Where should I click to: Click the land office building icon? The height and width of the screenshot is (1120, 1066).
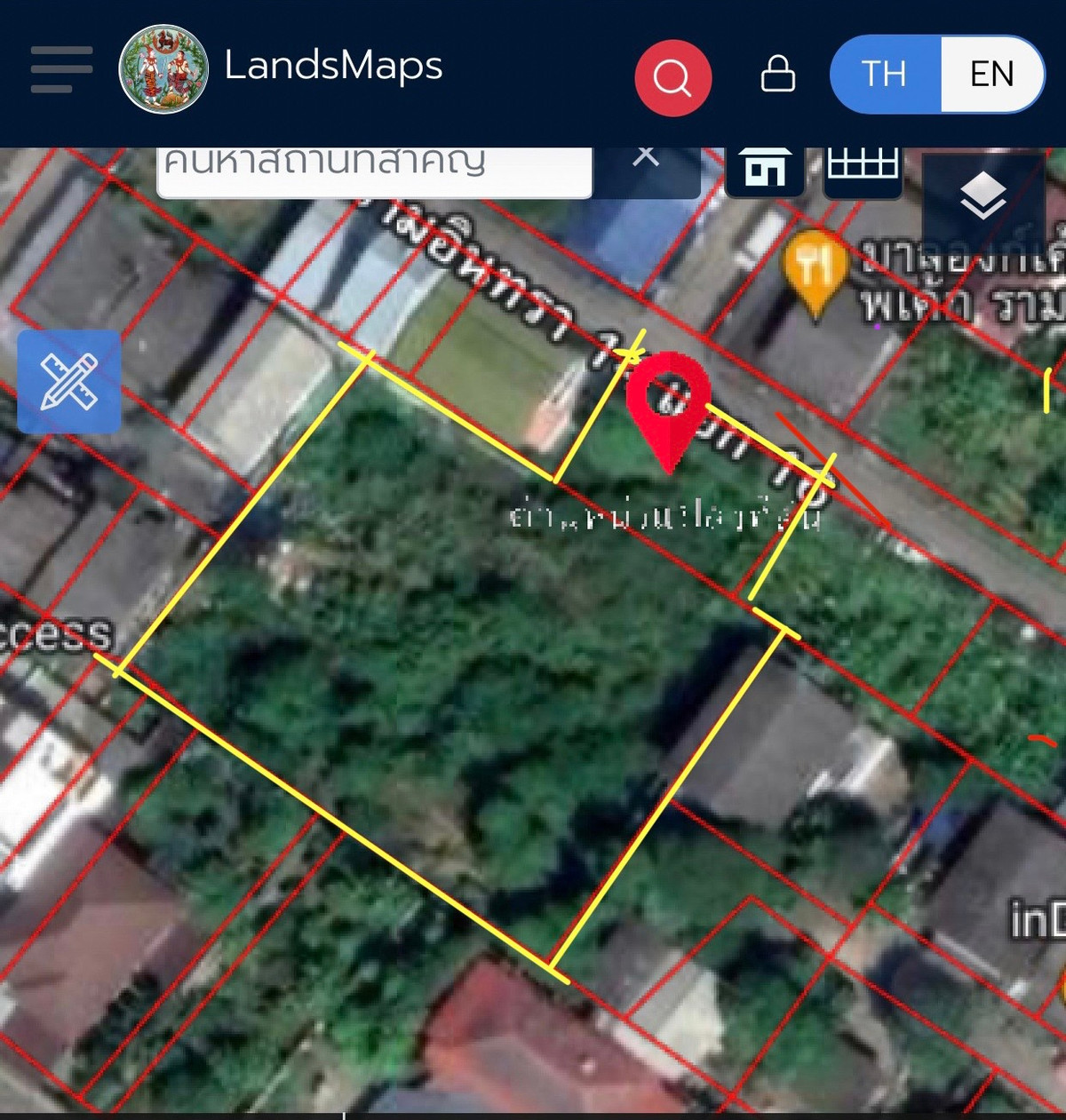click(765, 167)
